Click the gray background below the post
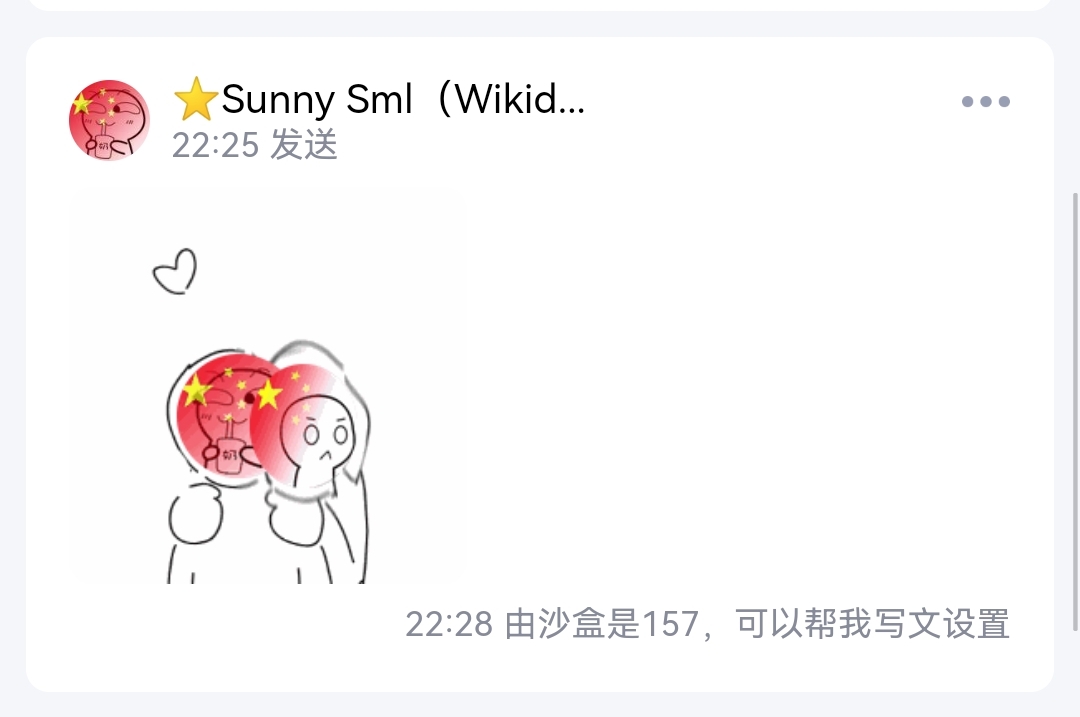 pyautogui.click(x=540, y=706)
